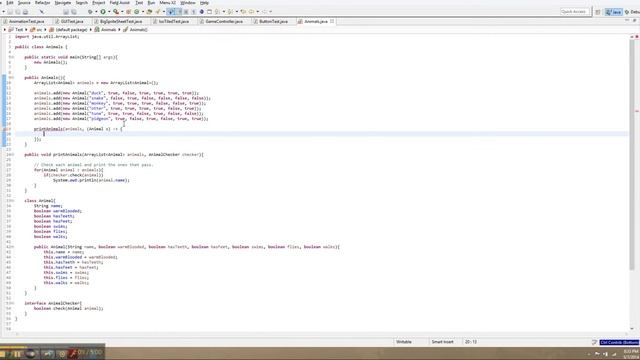Click the Open Type toolbar icon
640x360 pixels.
click(x=149, y=12)
